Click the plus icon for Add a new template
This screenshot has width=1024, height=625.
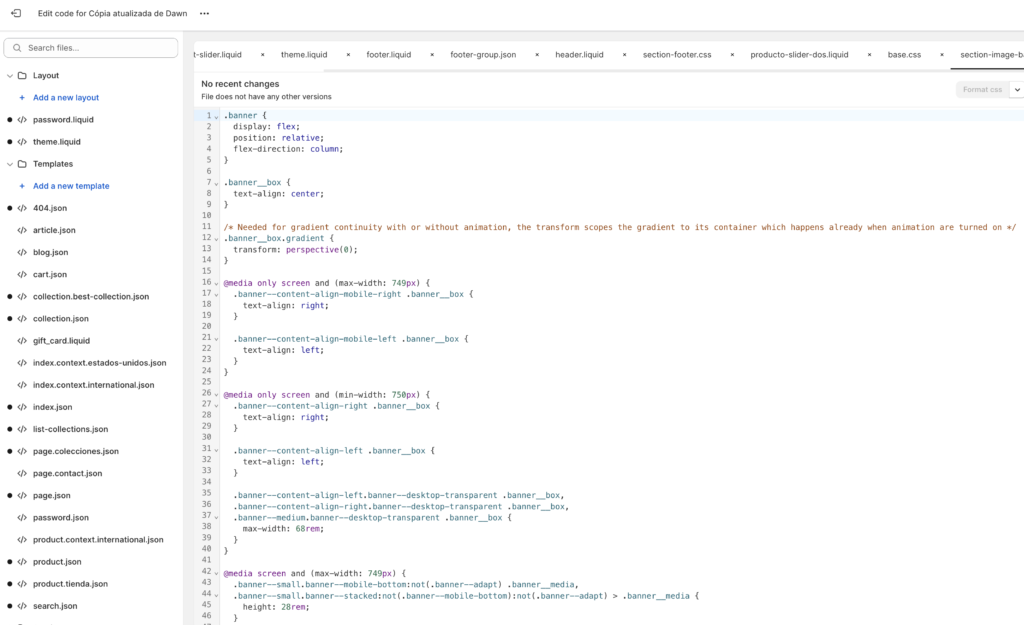(x=22, y=186)
